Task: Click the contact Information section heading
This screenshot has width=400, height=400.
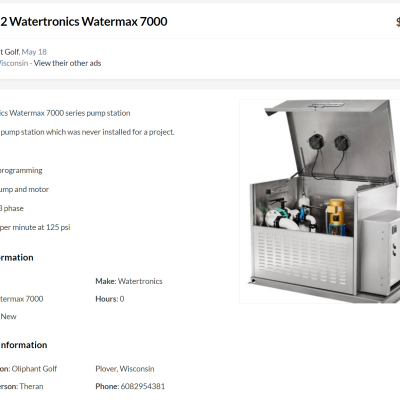Action: 23,345
